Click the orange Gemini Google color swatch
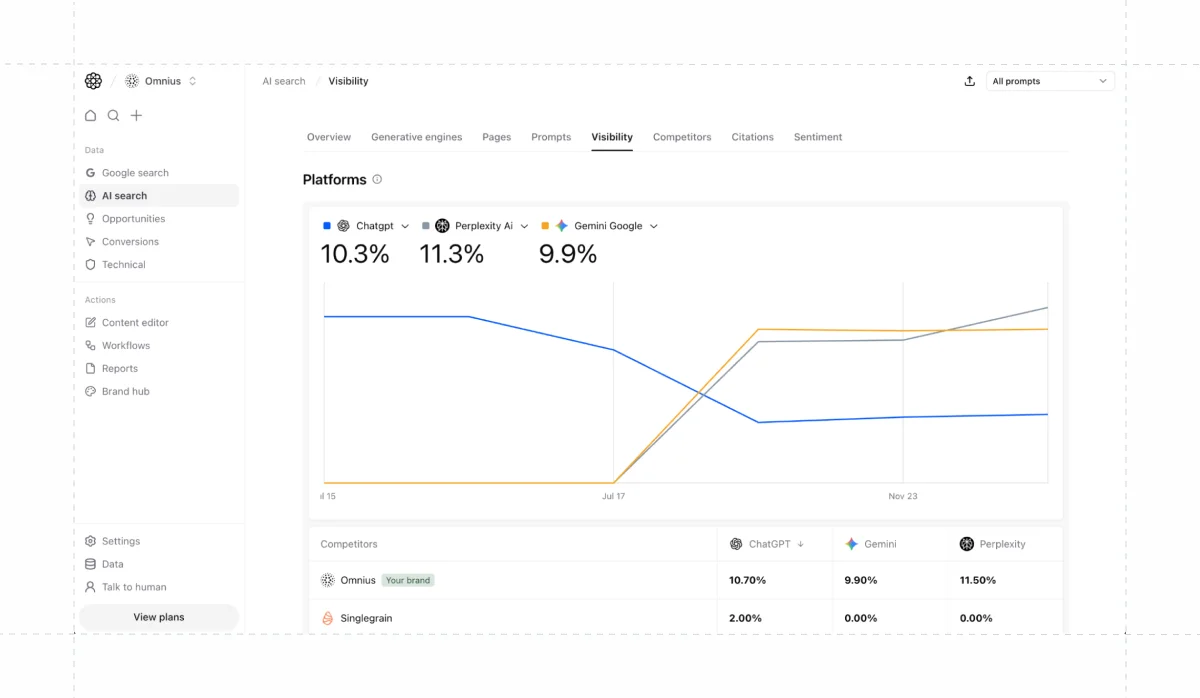Screen dimensions: 1200x698 (x=545, y=227)
